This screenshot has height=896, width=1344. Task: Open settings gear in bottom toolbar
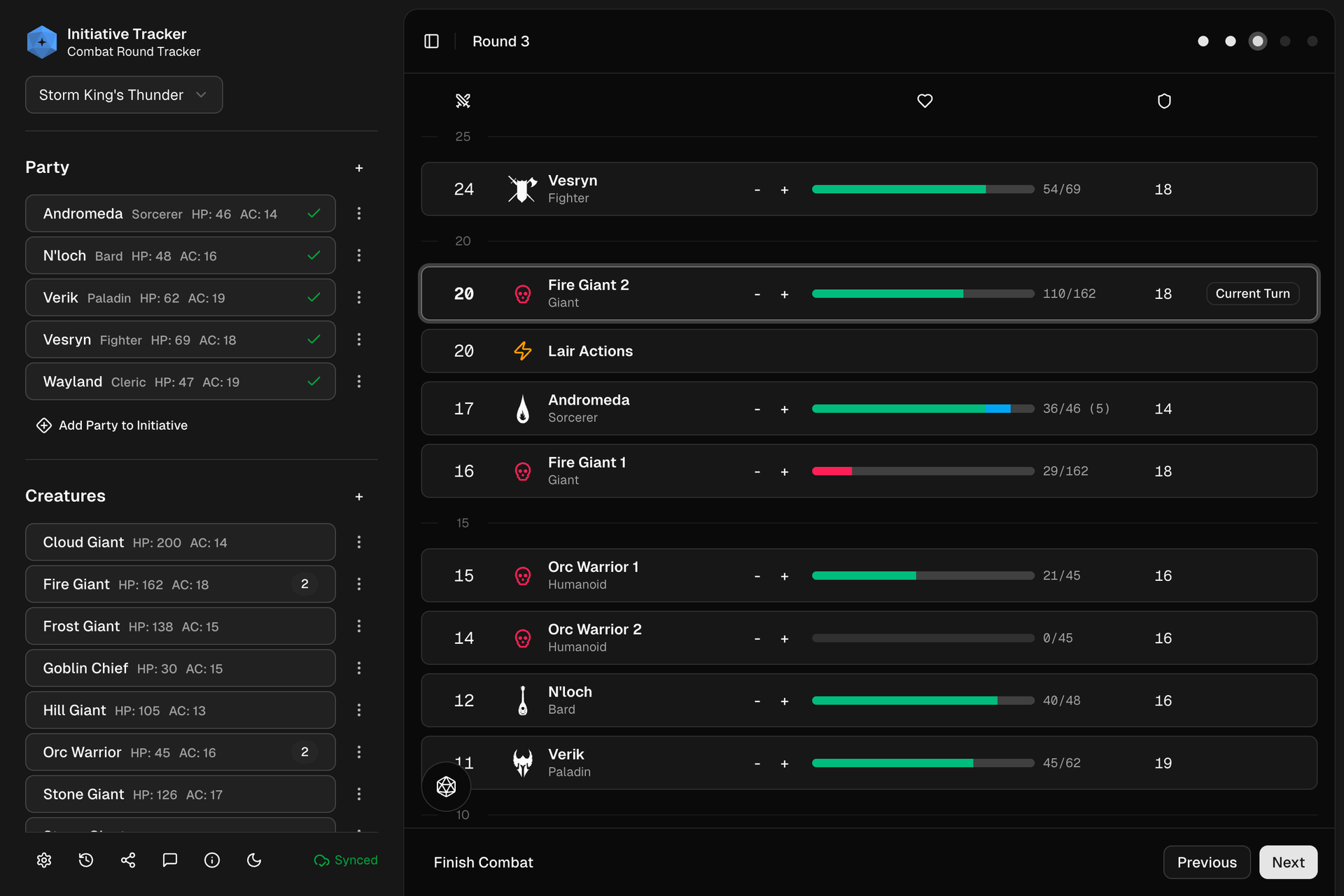click(44, 860)
